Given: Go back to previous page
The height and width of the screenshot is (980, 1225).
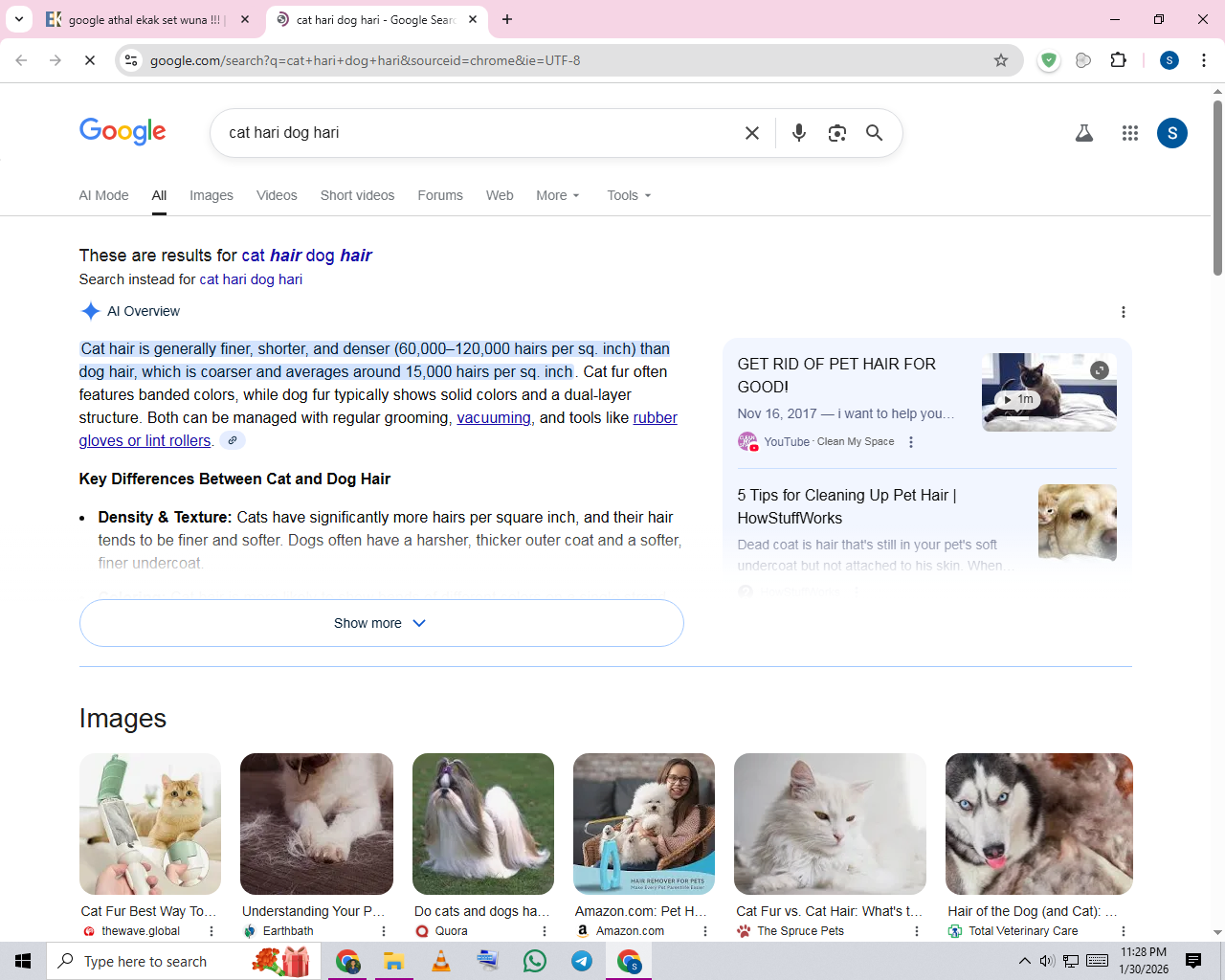Looking at the screenshot, I should 21,60.
